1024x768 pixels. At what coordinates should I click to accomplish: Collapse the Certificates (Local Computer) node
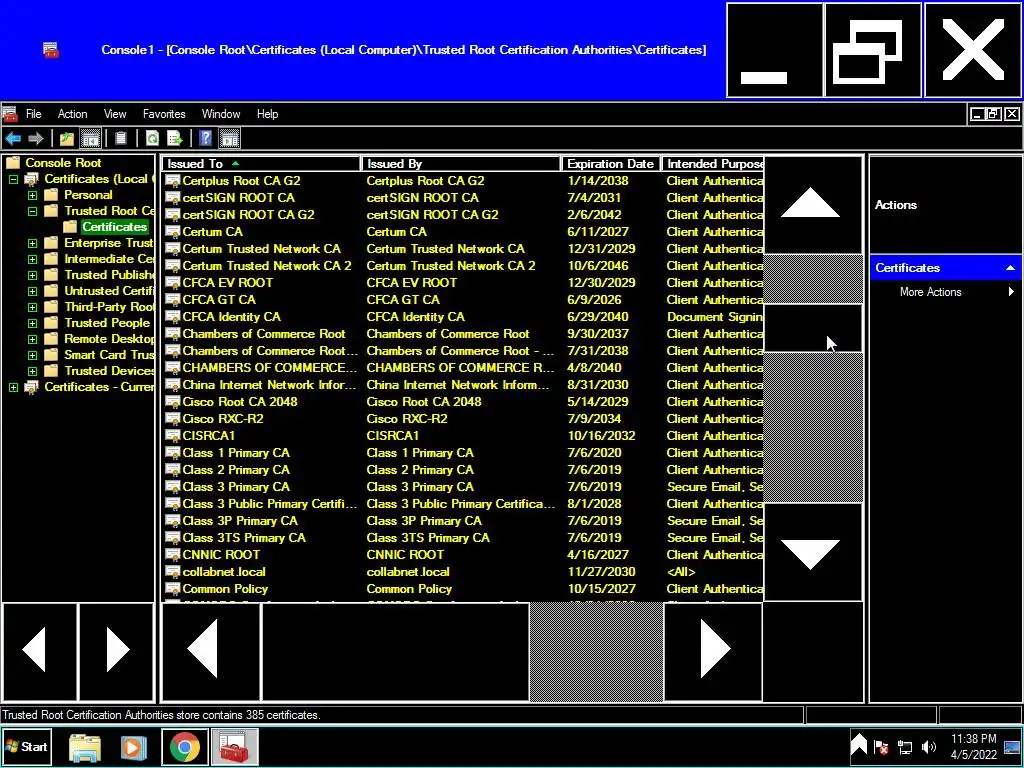tap(13, 179)
